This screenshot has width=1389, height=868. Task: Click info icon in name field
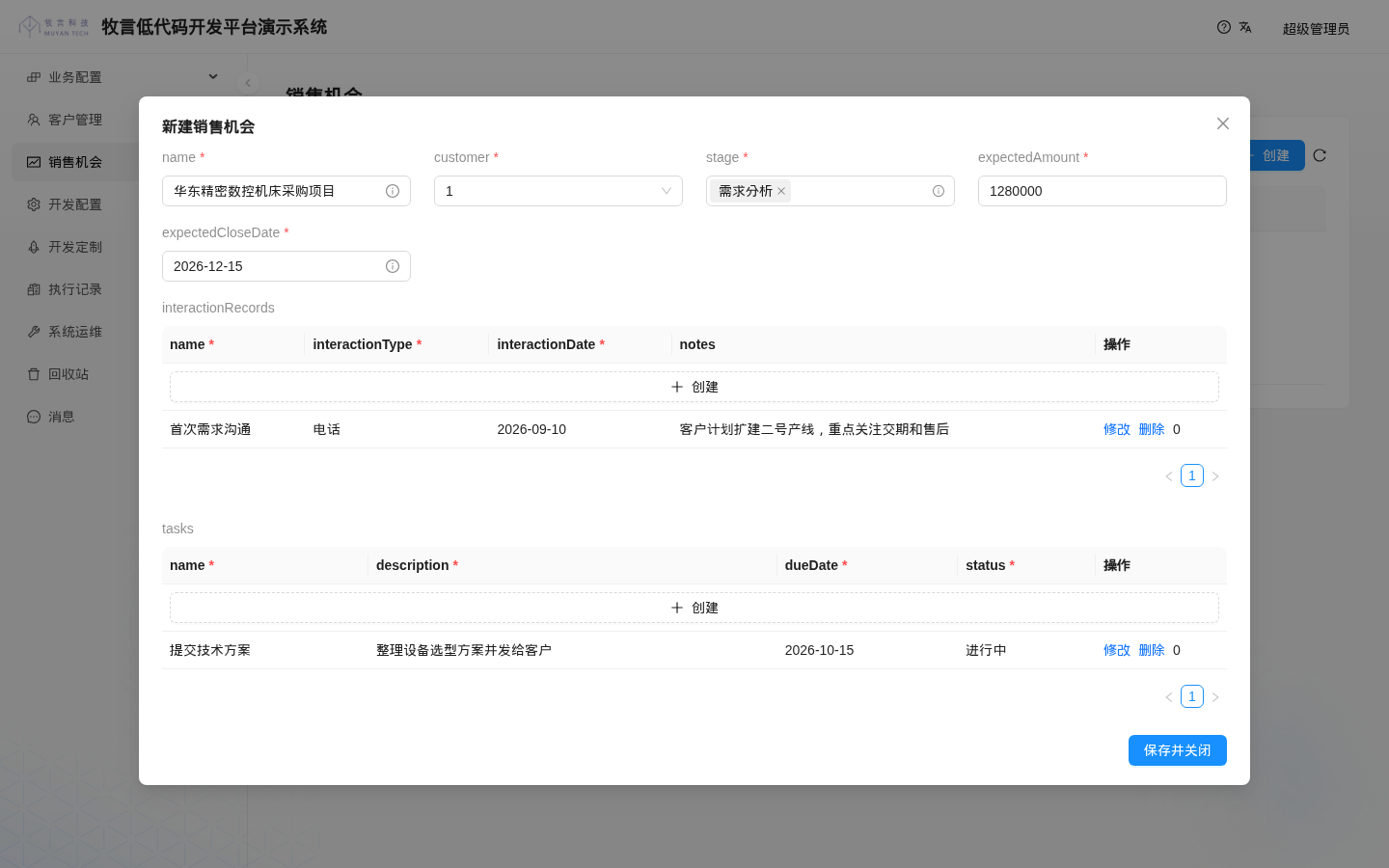(393, 191)
